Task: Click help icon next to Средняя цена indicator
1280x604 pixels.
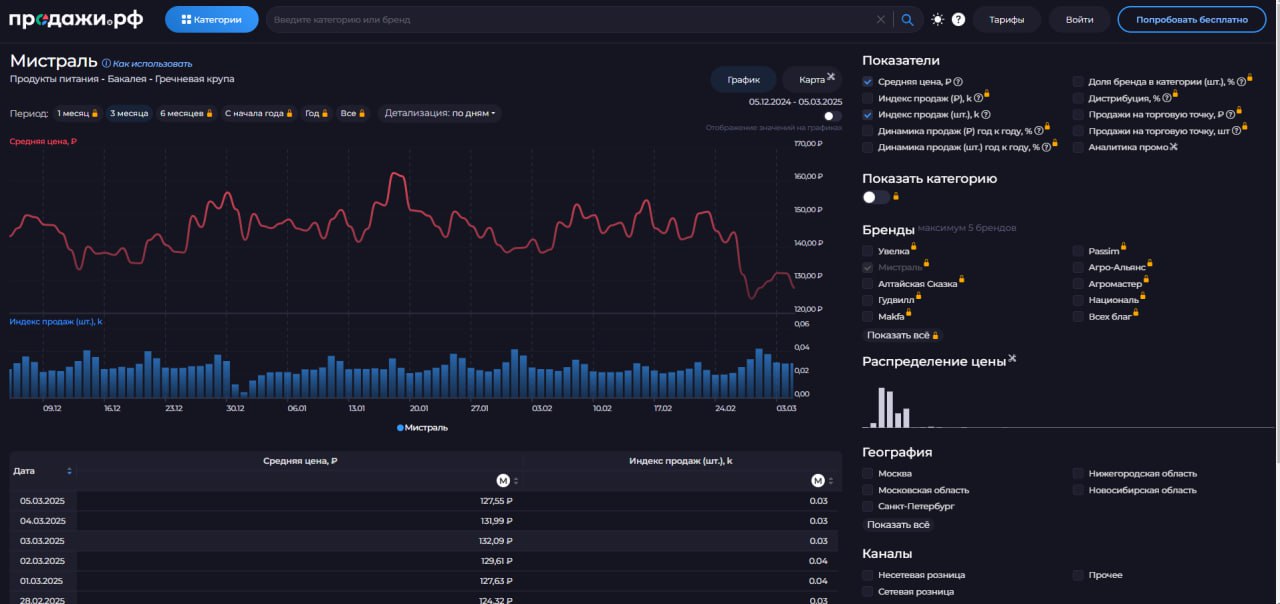Action: click(958, 82)
